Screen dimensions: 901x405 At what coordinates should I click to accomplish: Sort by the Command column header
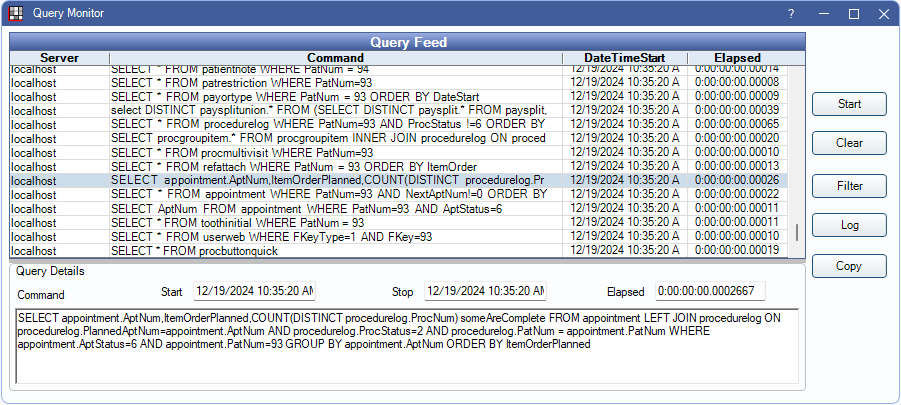(335, 58)
